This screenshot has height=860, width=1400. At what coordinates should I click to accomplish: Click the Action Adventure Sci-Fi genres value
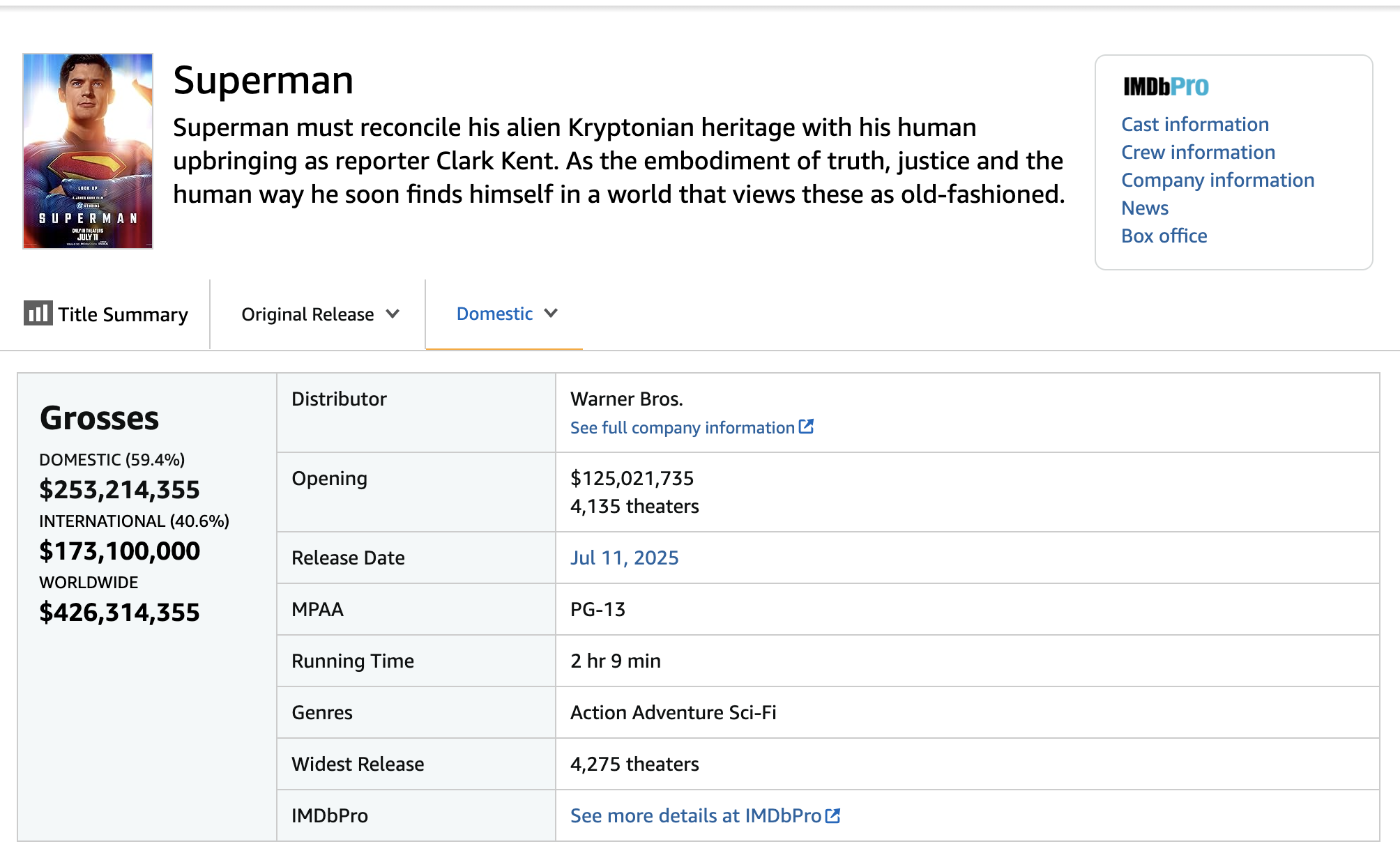[673, 712]
